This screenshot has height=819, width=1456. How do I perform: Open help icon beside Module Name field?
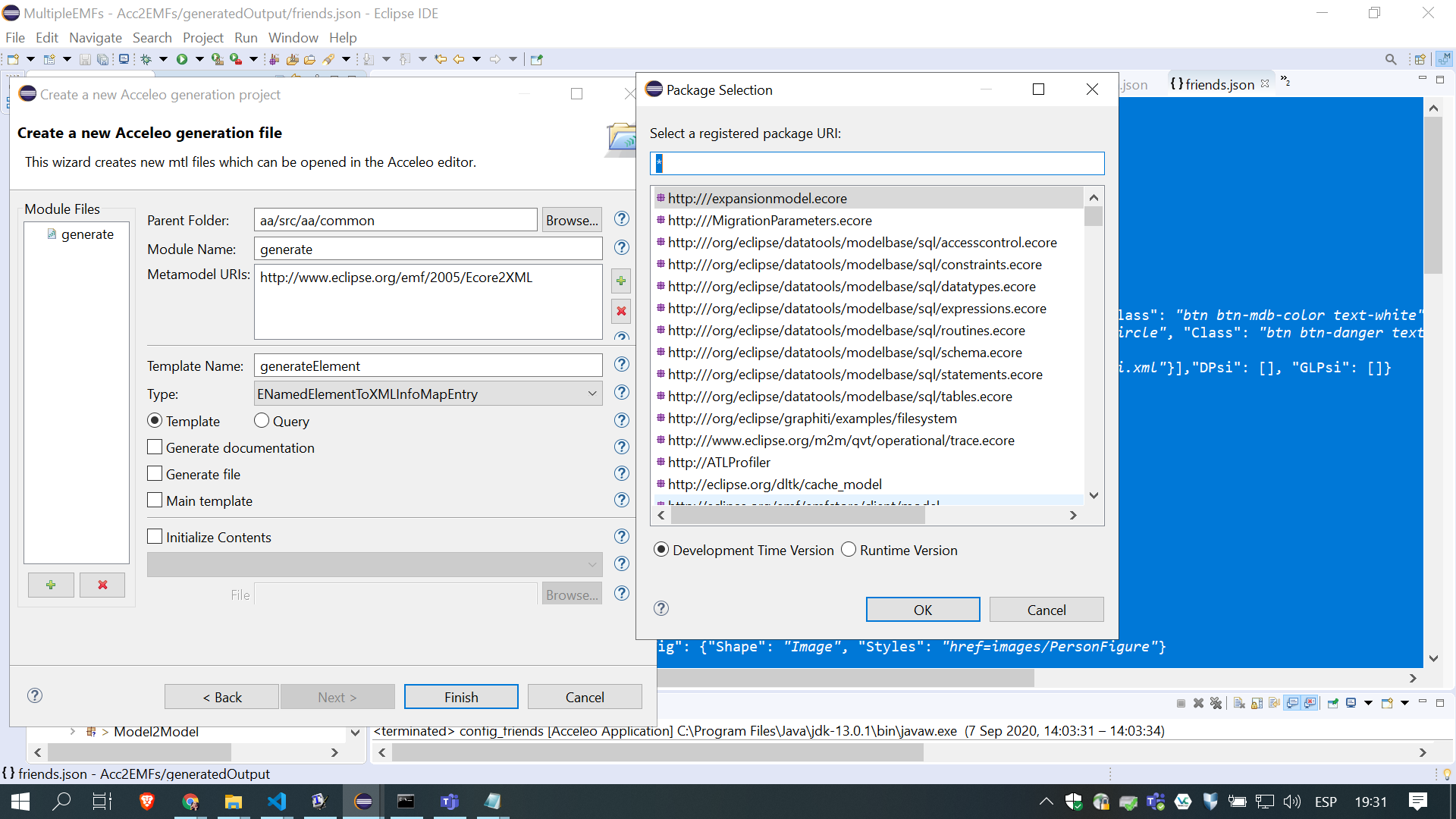click(x=621, y=248)
